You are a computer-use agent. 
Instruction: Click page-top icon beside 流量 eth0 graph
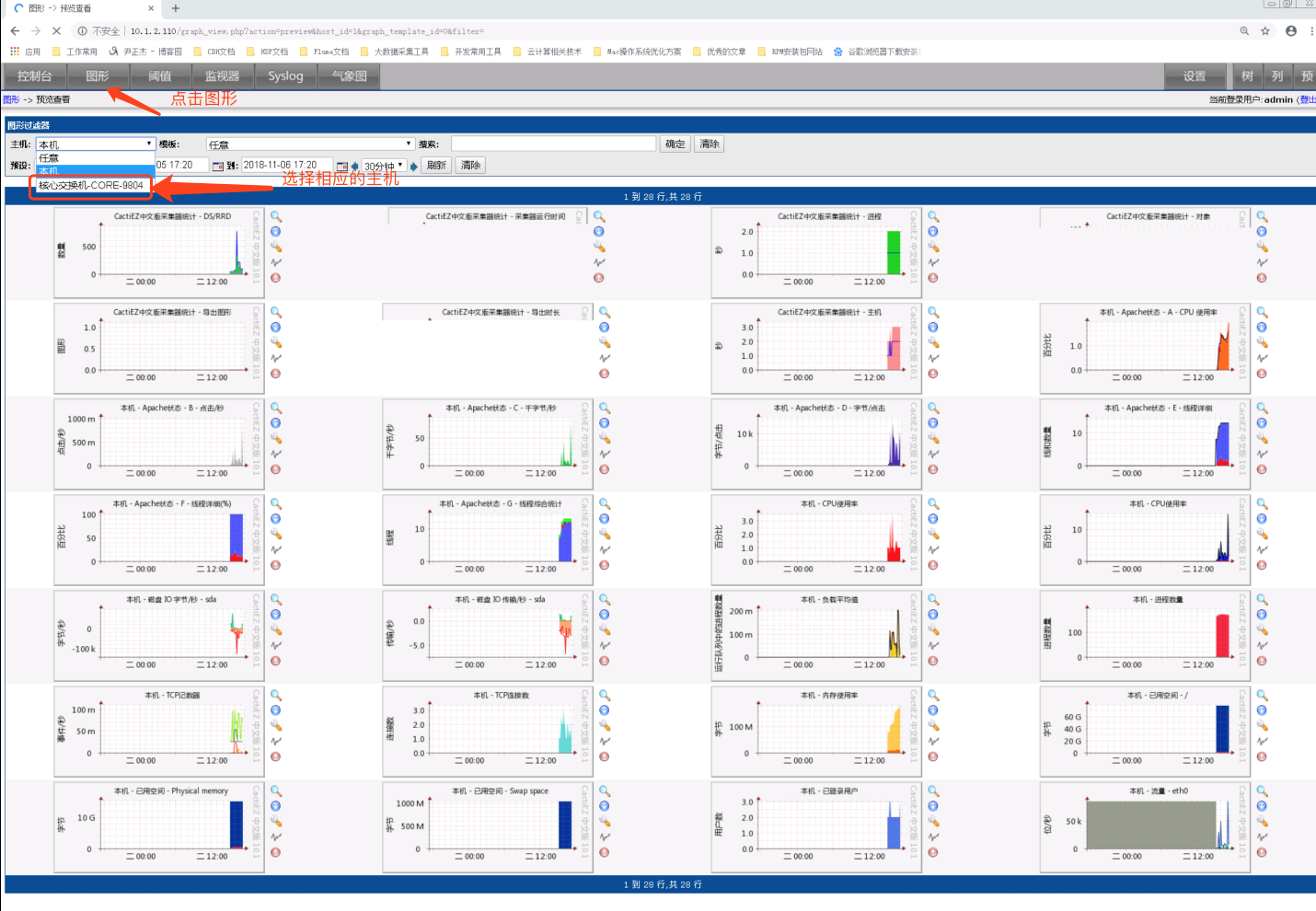click(1262, 852)
